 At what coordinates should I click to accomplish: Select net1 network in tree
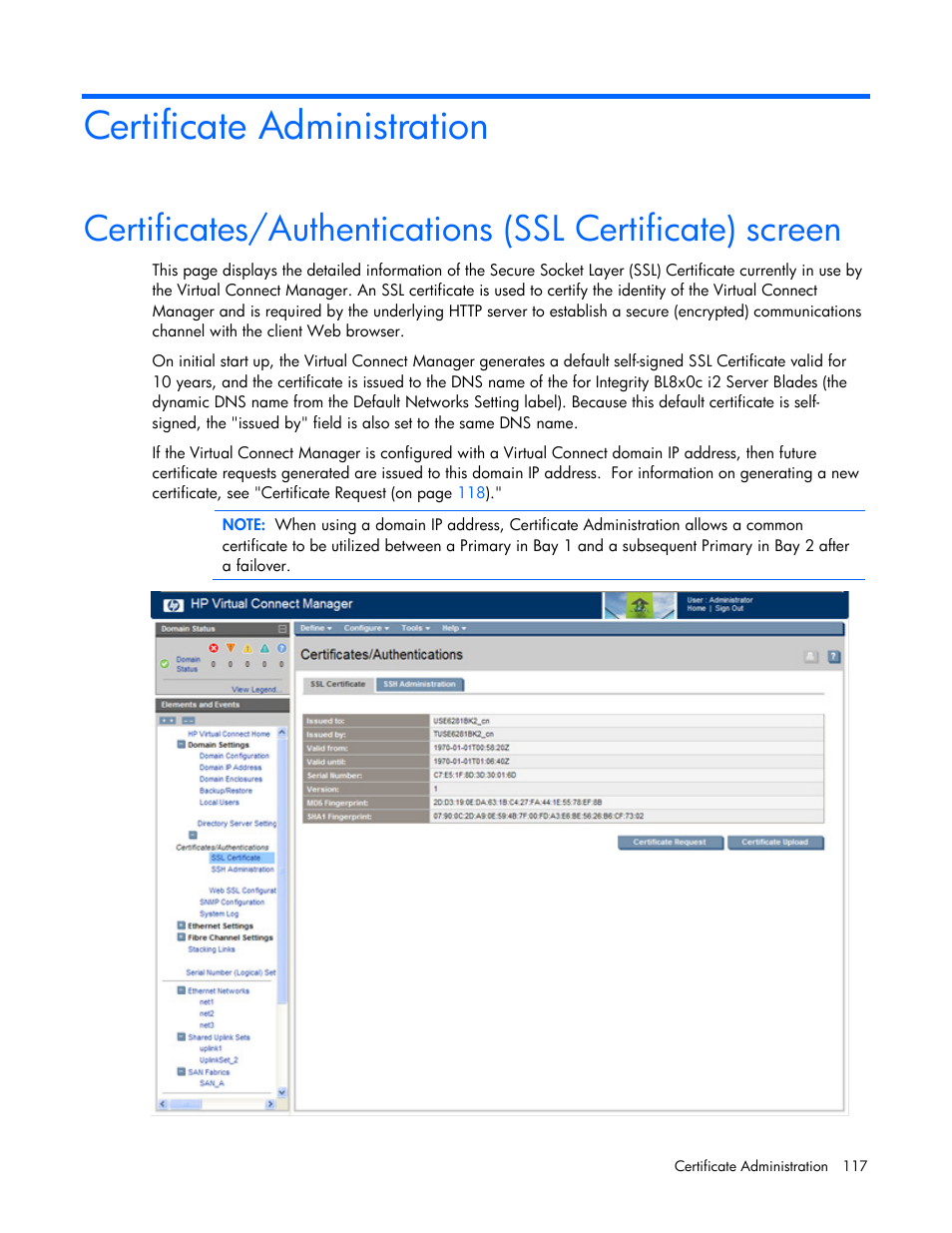pyautogui.click(x=207, y=1002)
